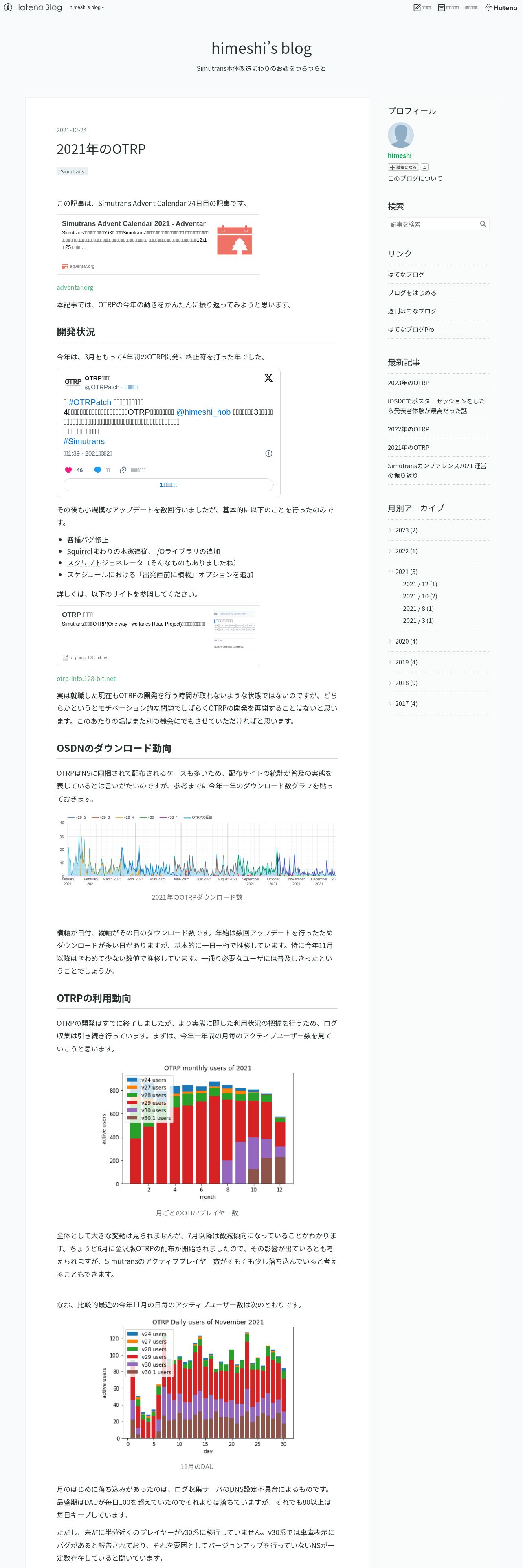Click the page icon beside otrp-info.128-bit.net in card

[65, 657]
